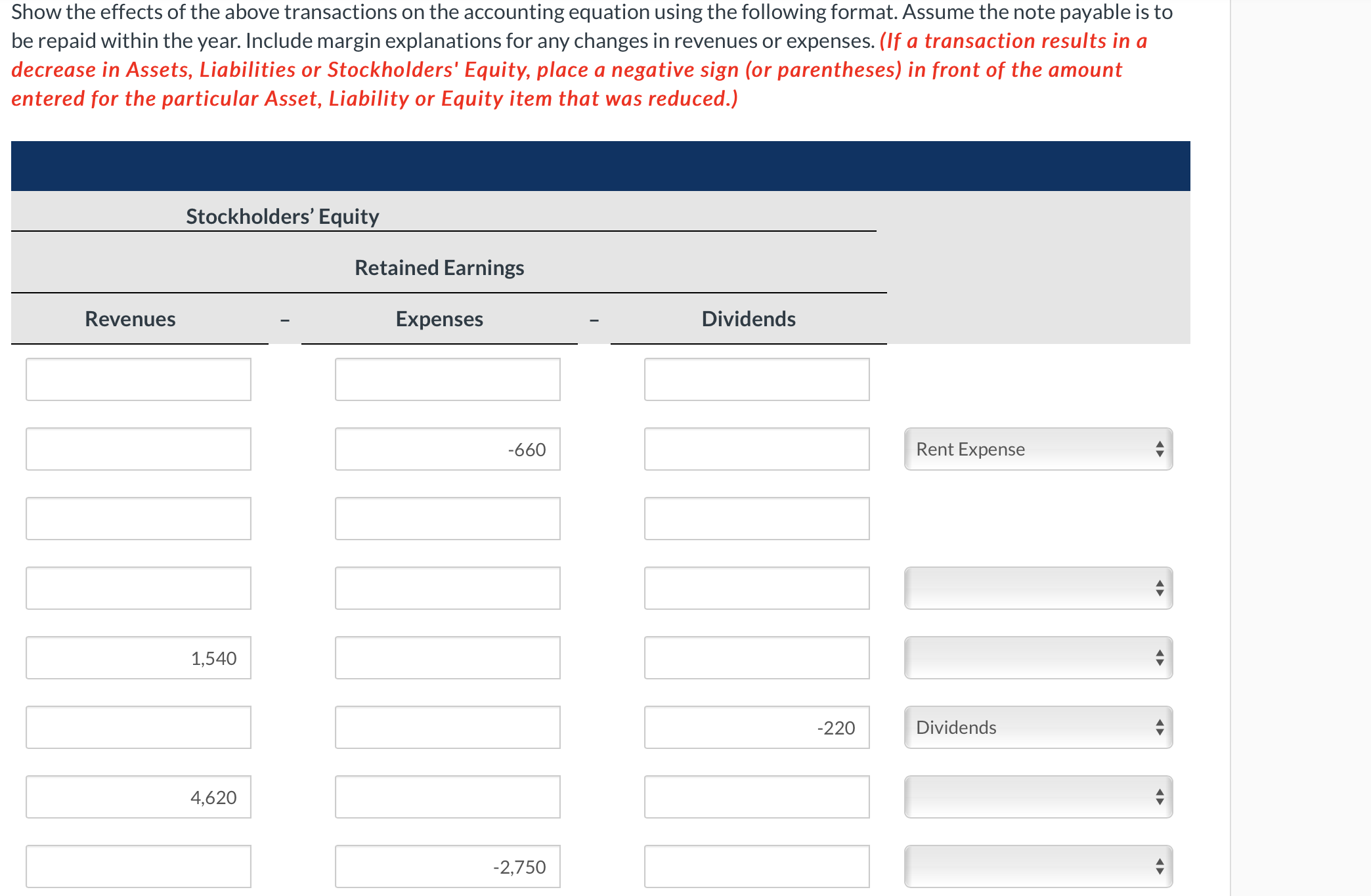Open the Rent Expense explanation dropdown
This screenshot has height=896, width=1371.
click(1037, 449)
